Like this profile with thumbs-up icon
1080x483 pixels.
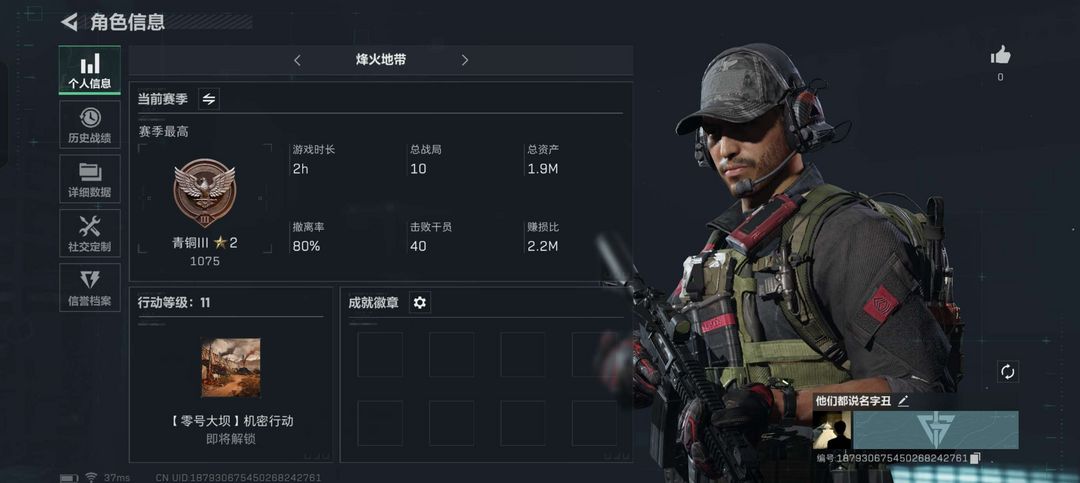click(1000, 54)
